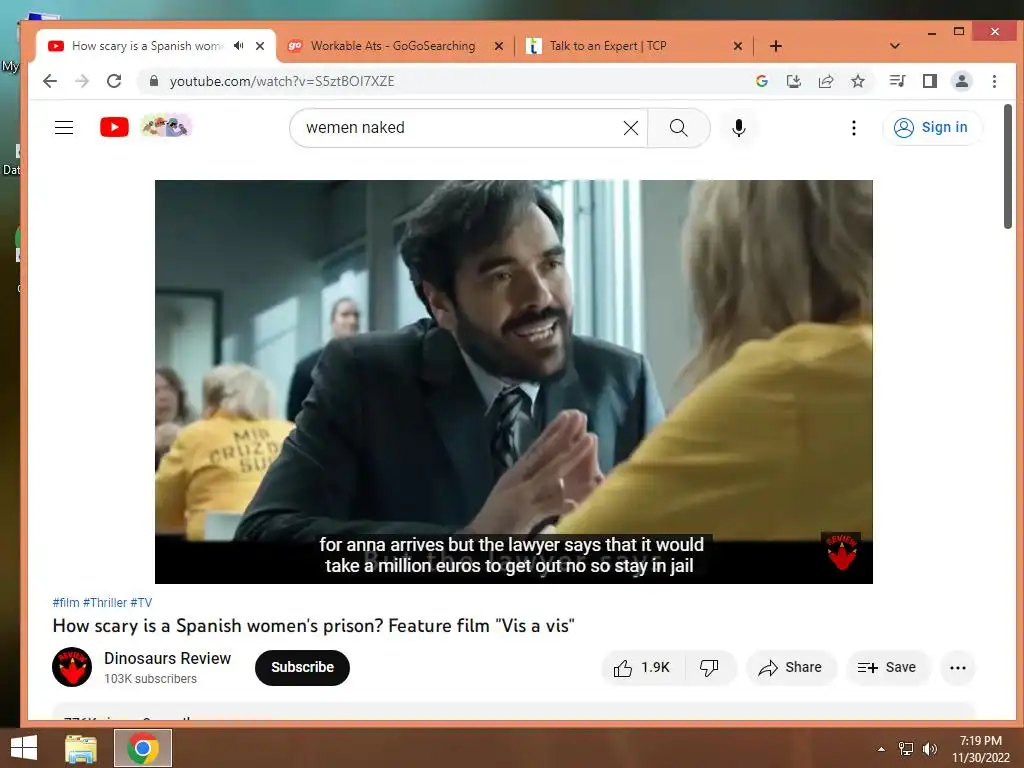The height and width of the screenshot is (768, 1024).
Task: Open Dinosaurs Review channel avatar
Action: (x=72, y=667)
